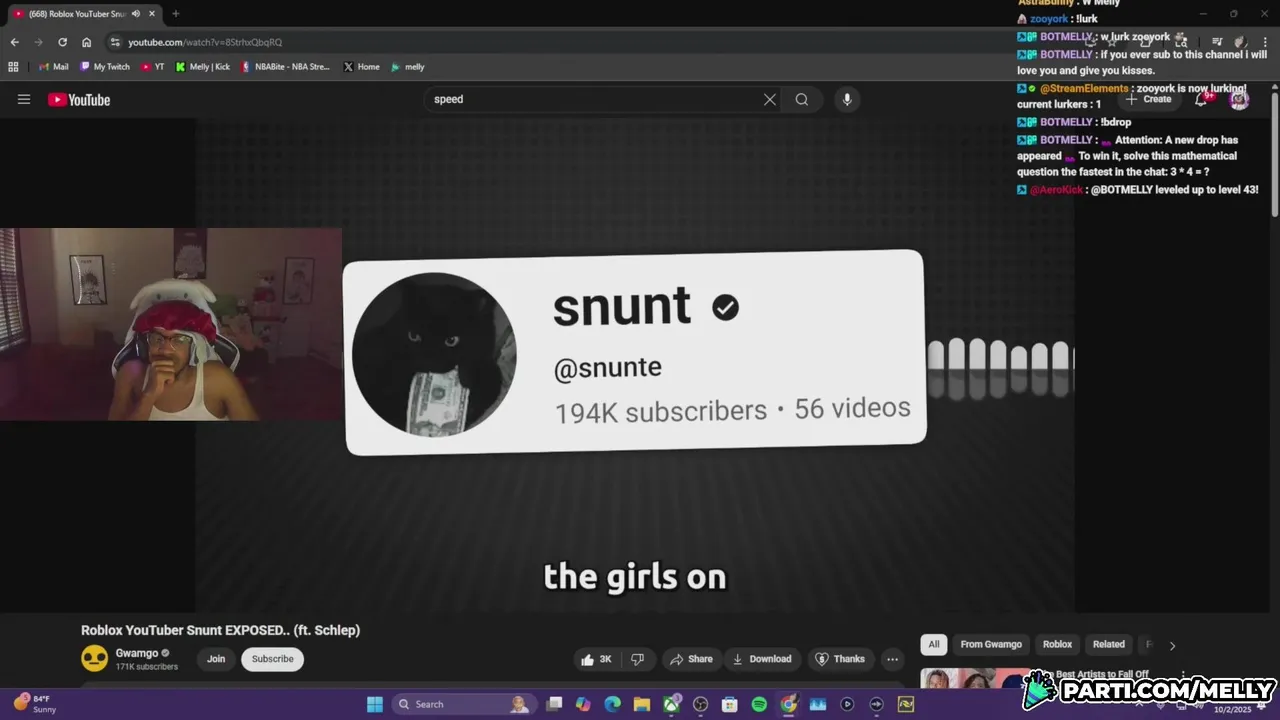Screen dimensions: 1280x720
Task: Open Task View on taskbar
Action: tap(554, 704)
